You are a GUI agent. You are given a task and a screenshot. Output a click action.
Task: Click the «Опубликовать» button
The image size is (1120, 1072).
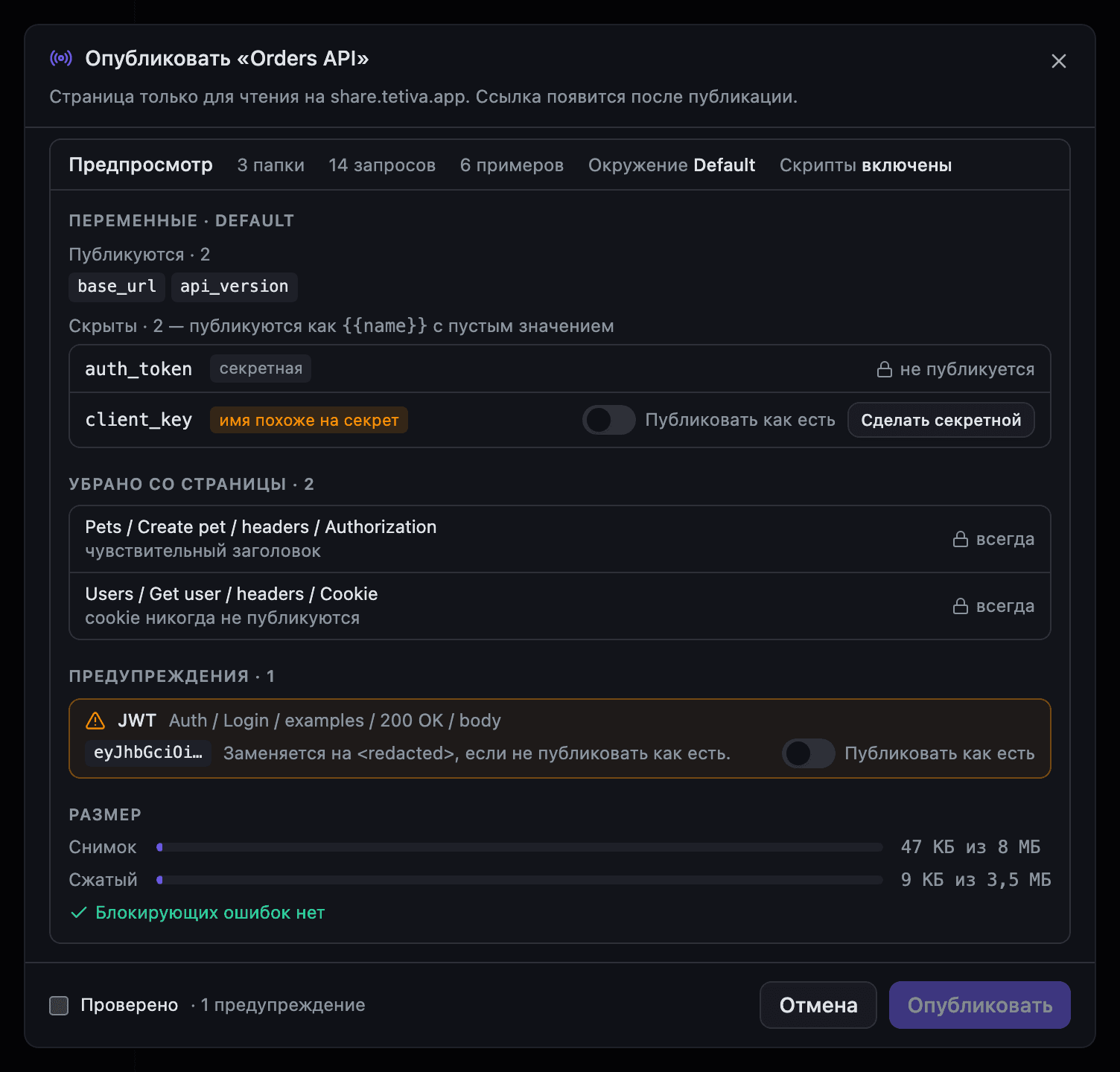tap(980, 1005)
